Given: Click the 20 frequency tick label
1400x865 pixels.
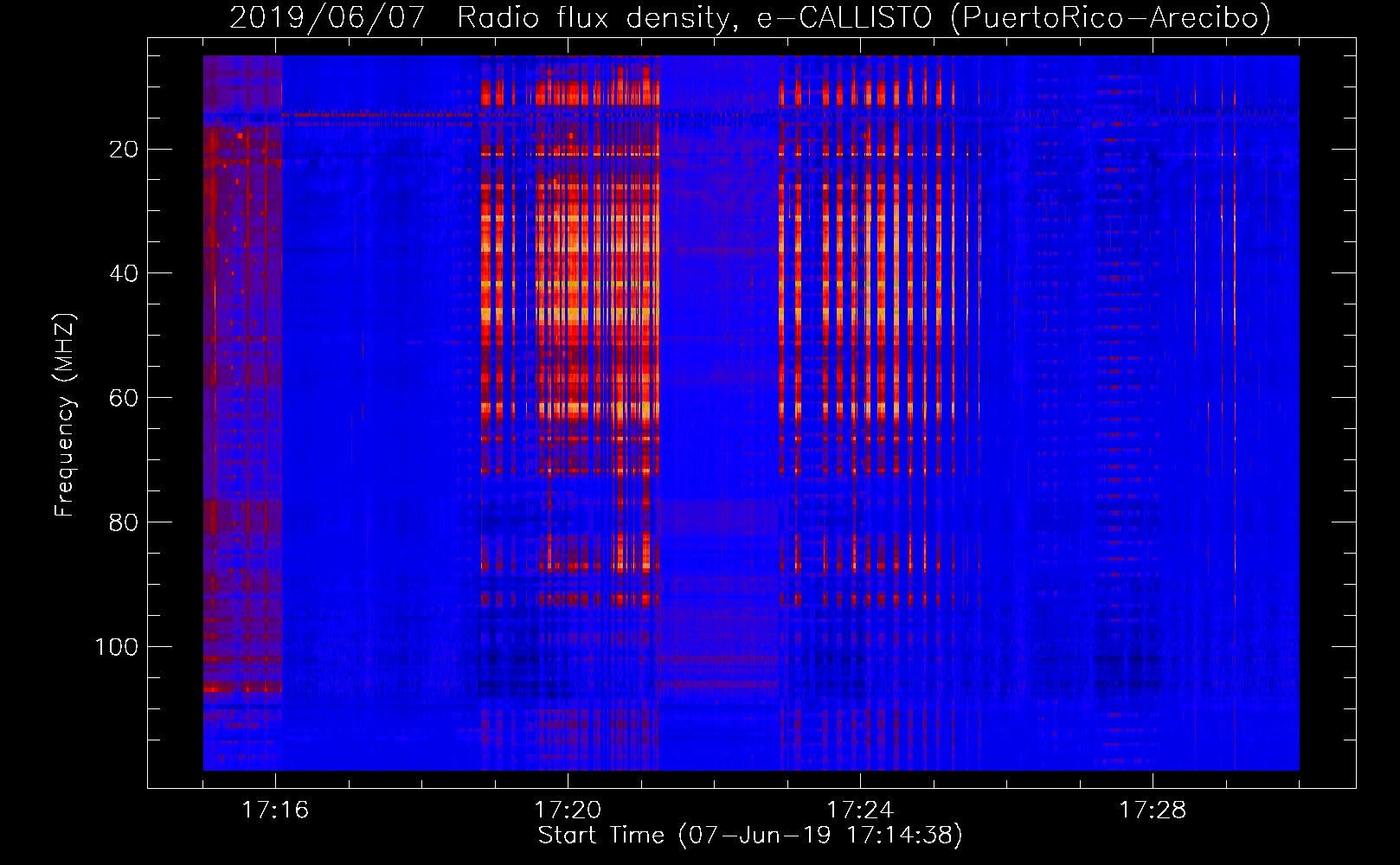Looking at the screenshot, I should (124, 150).
